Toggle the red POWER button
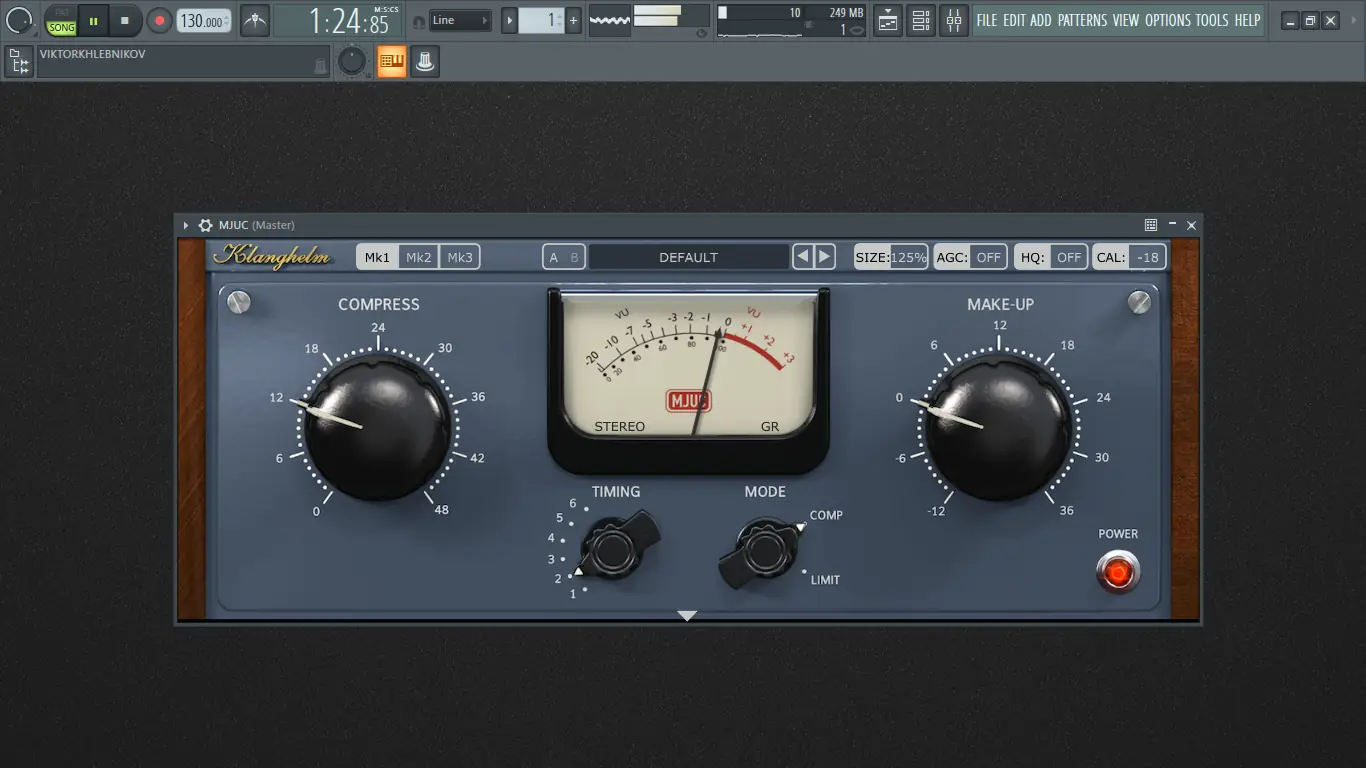 (1117, 573)
